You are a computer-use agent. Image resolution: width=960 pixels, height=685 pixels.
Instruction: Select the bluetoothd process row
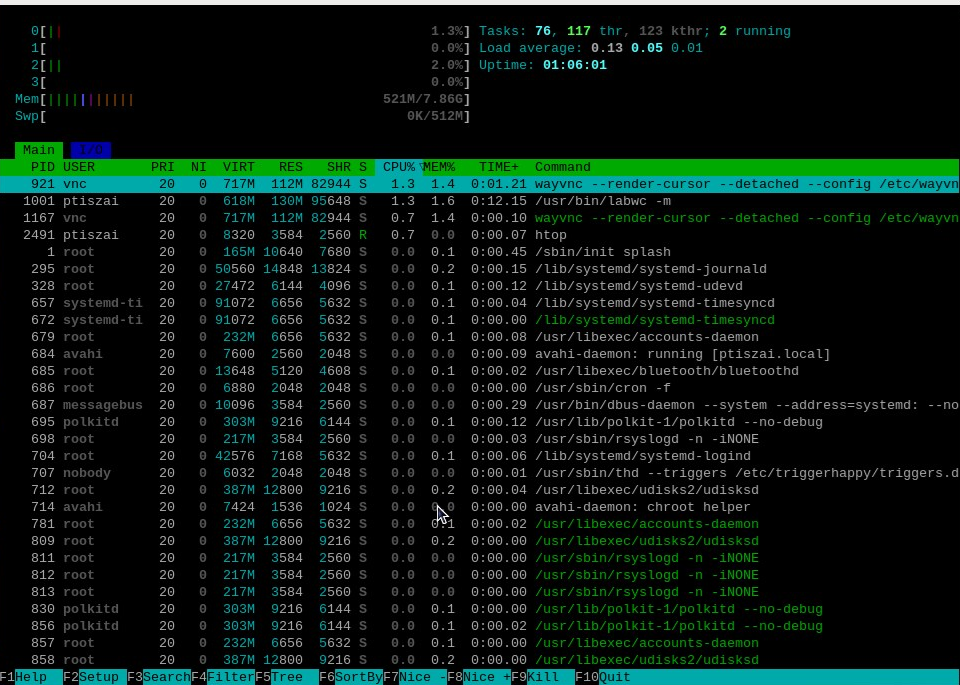coord(480,371)
